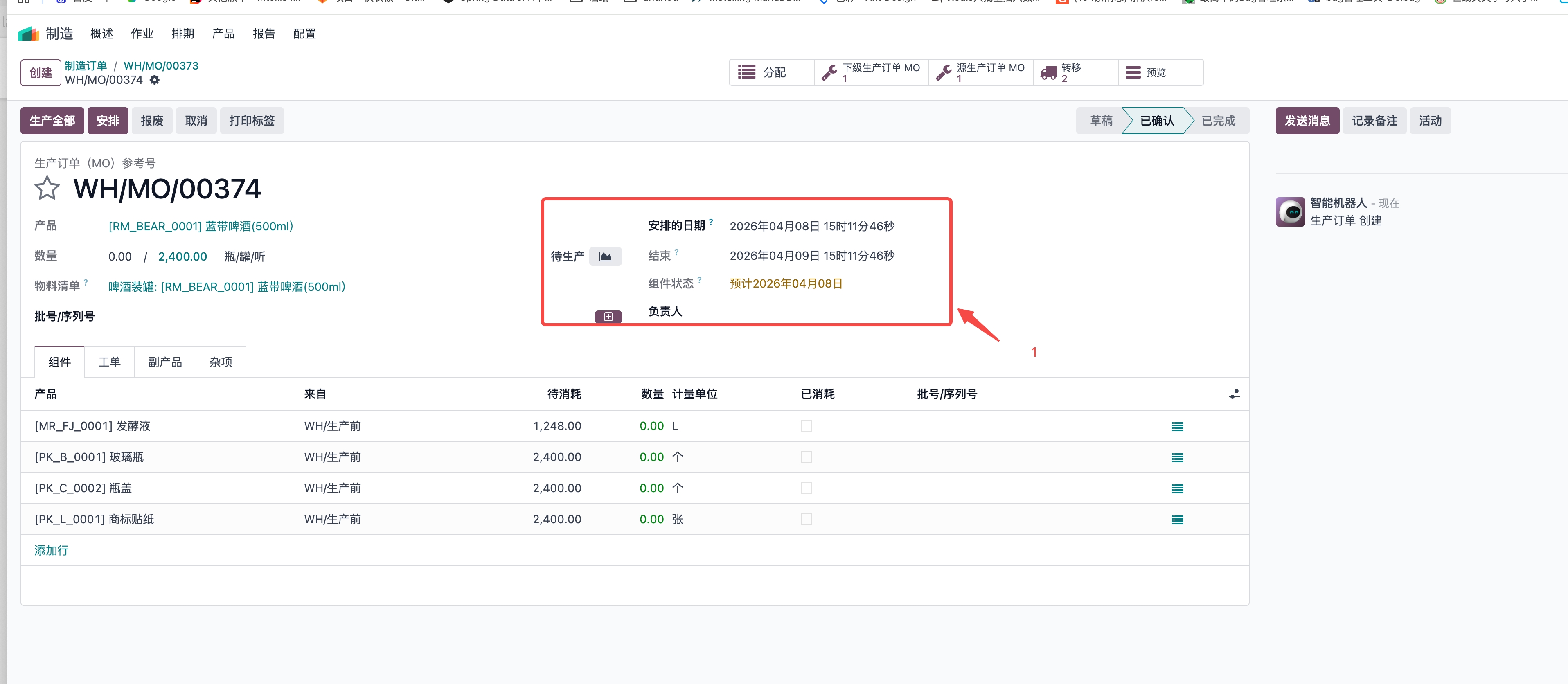Toggle 已消耗 checkbox for 瓶盖
The width and height of the screenshot is (1568, 684).
tap(806, 488)
